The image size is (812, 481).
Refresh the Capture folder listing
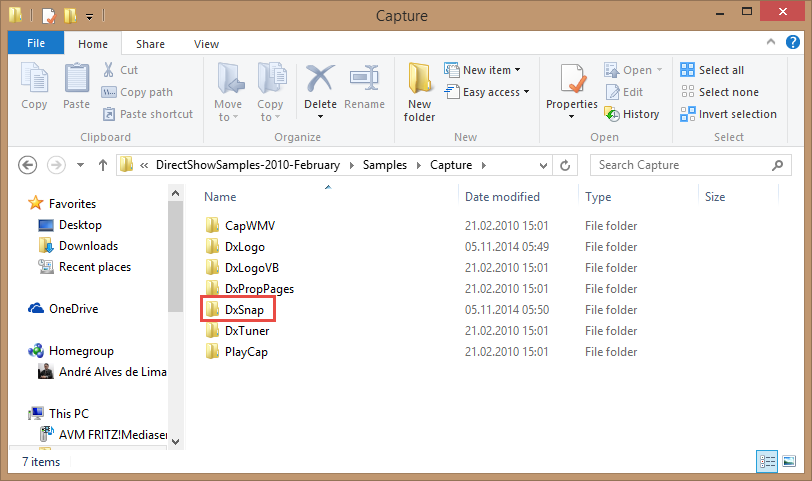click(566, 165)
